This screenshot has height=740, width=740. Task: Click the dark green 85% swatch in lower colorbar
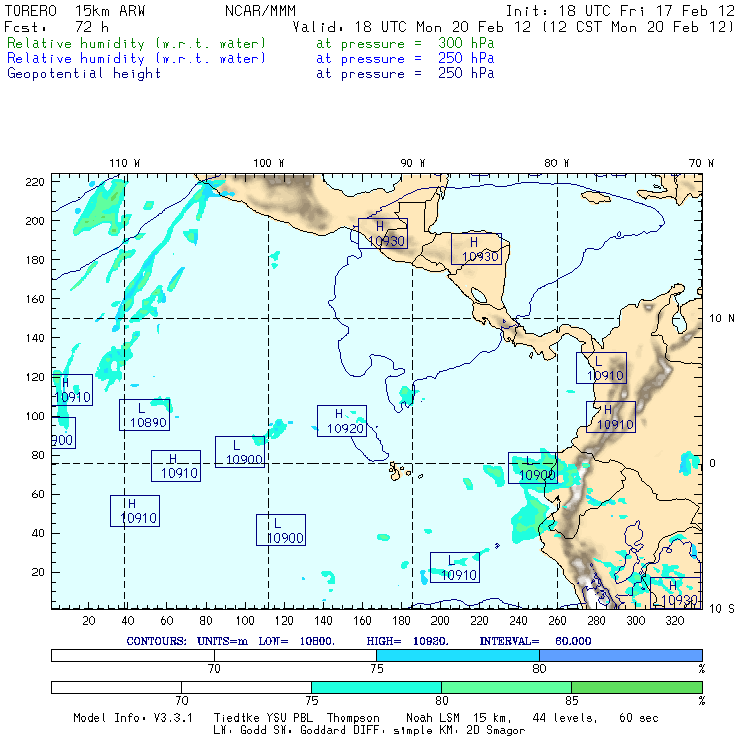pyautogui.click(x=636, y=688)
